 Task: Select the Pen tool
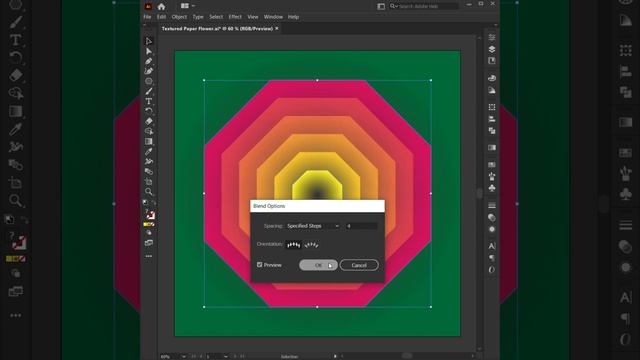click(149, 61)
